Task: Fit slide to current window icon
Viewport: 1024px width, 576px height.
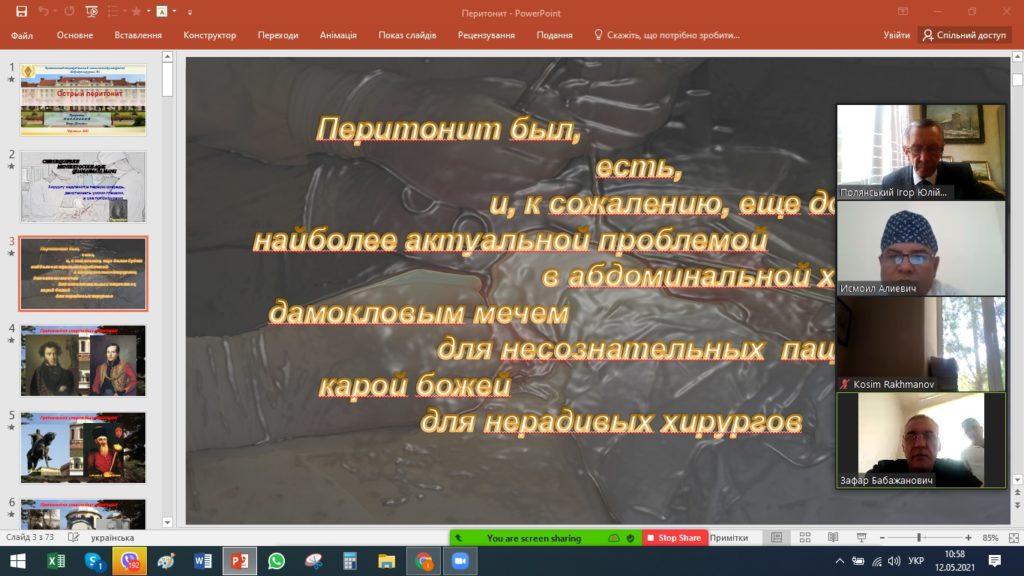Action: pyautogui.click(x=1010, y=538)
